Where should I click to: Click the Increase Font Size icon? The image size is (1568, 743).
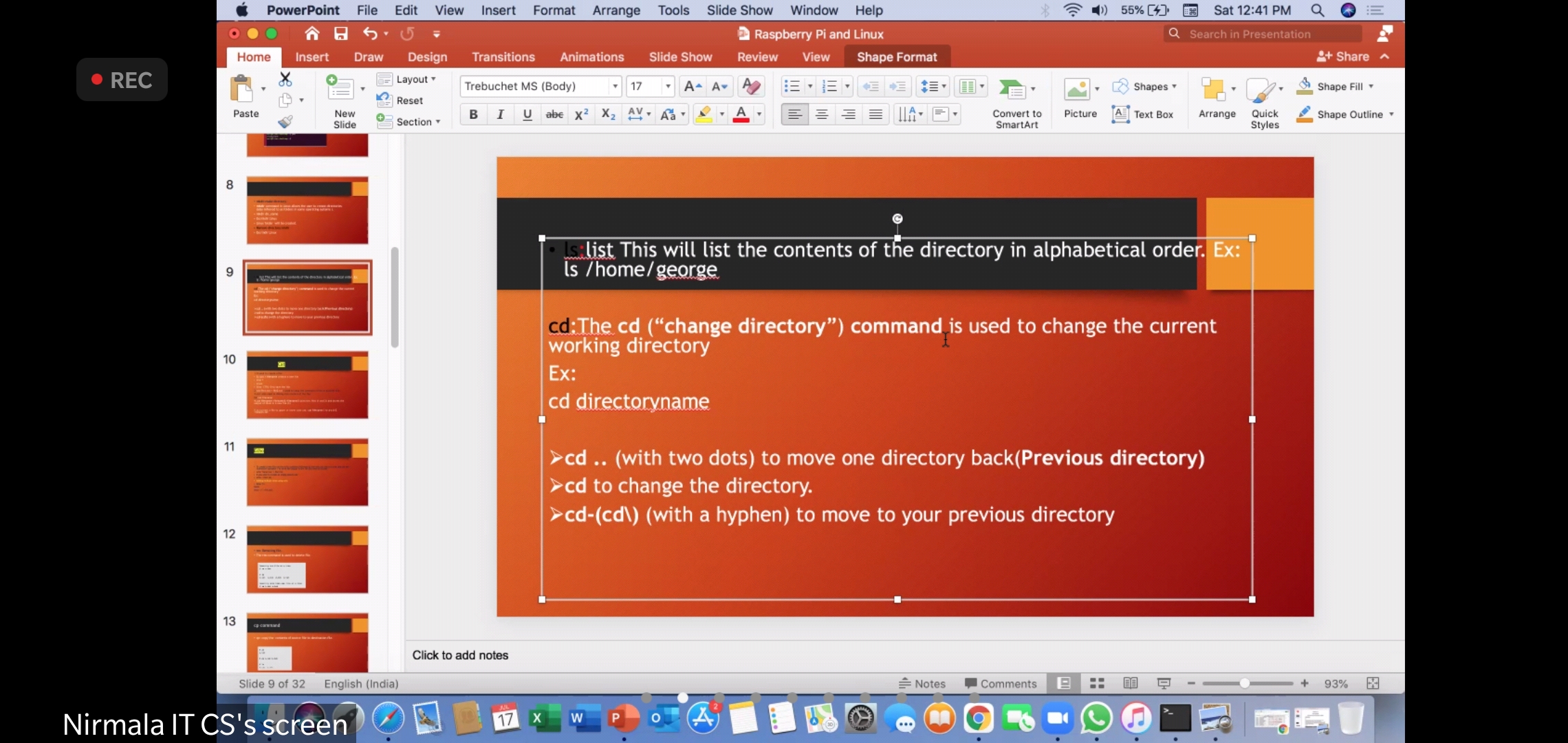pos(693,87)
